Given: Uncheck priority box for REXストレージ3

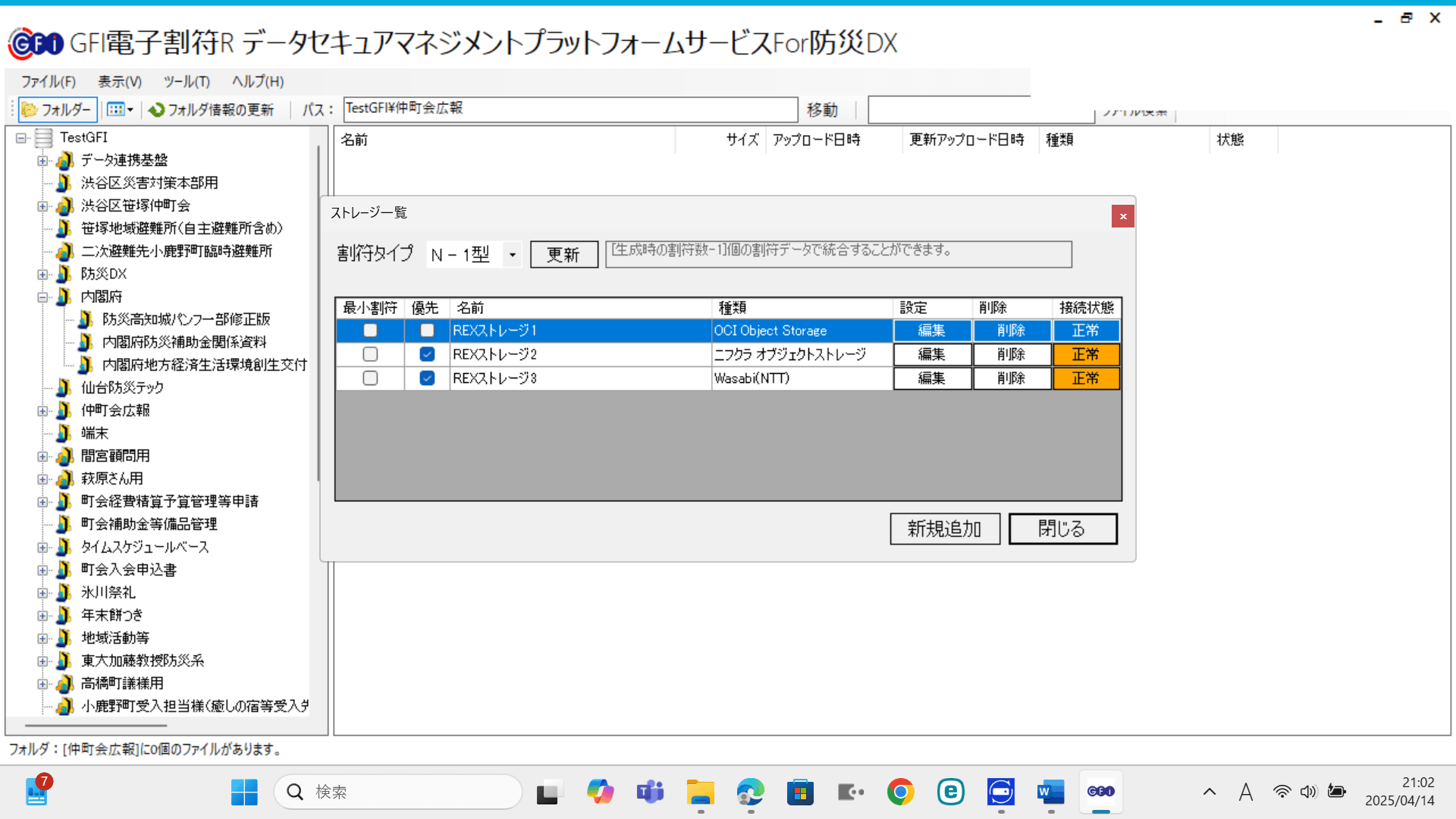Looking at the screenshot, I should tap(427, 378).
